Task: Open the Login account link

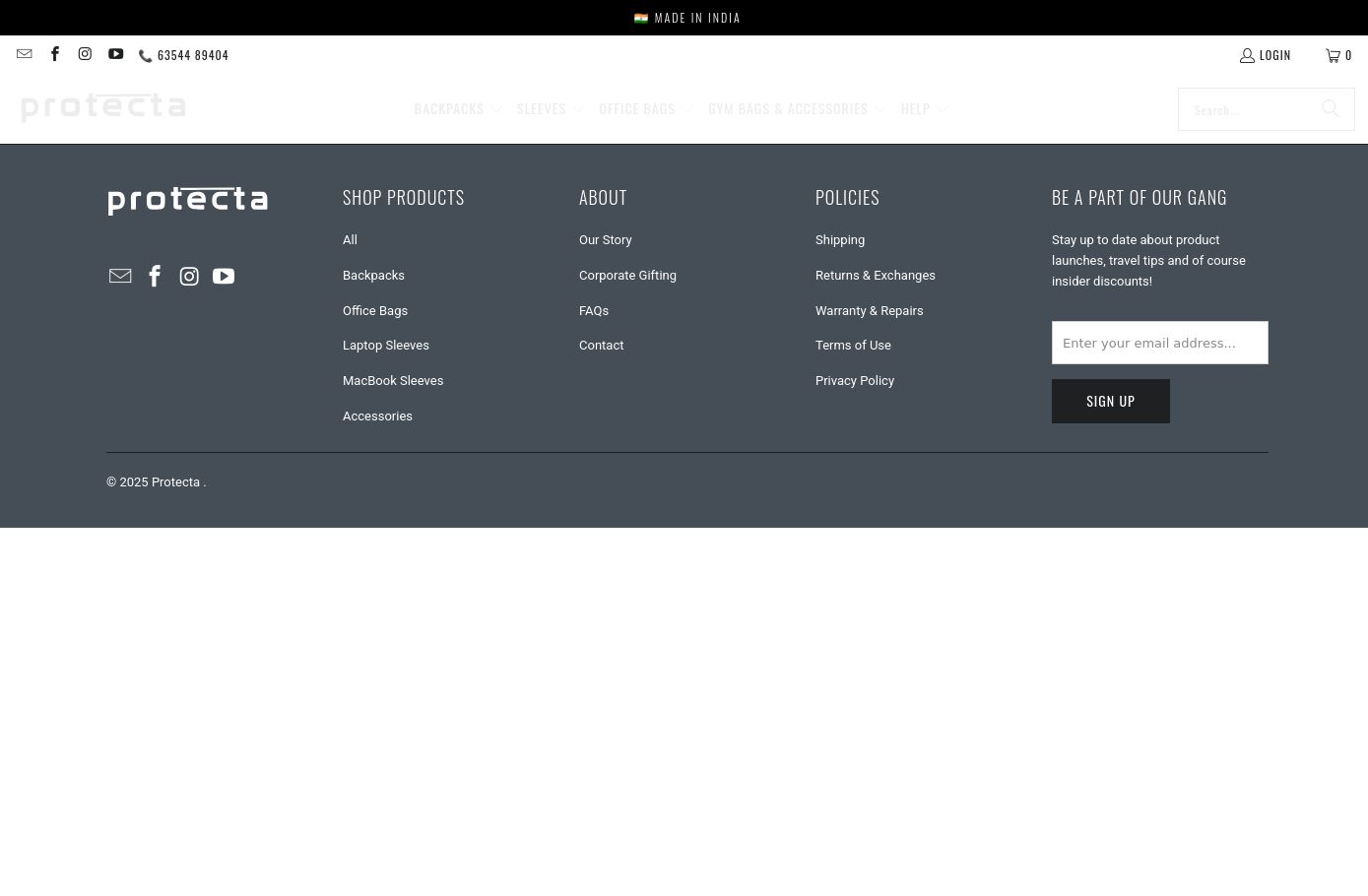Action: pos(1266,56)
